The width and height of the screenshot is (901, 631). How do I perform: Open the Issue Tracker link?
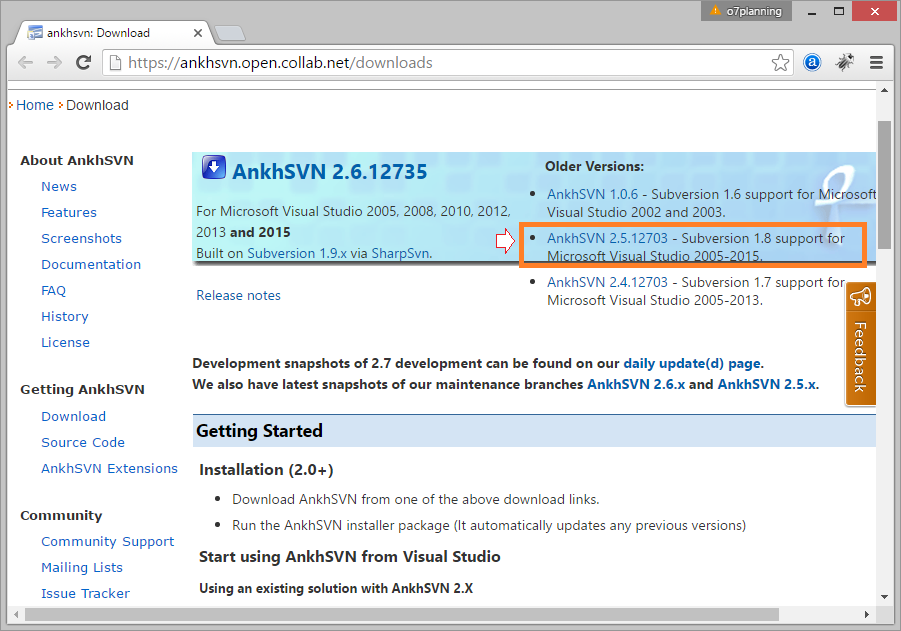click(86, 593)
